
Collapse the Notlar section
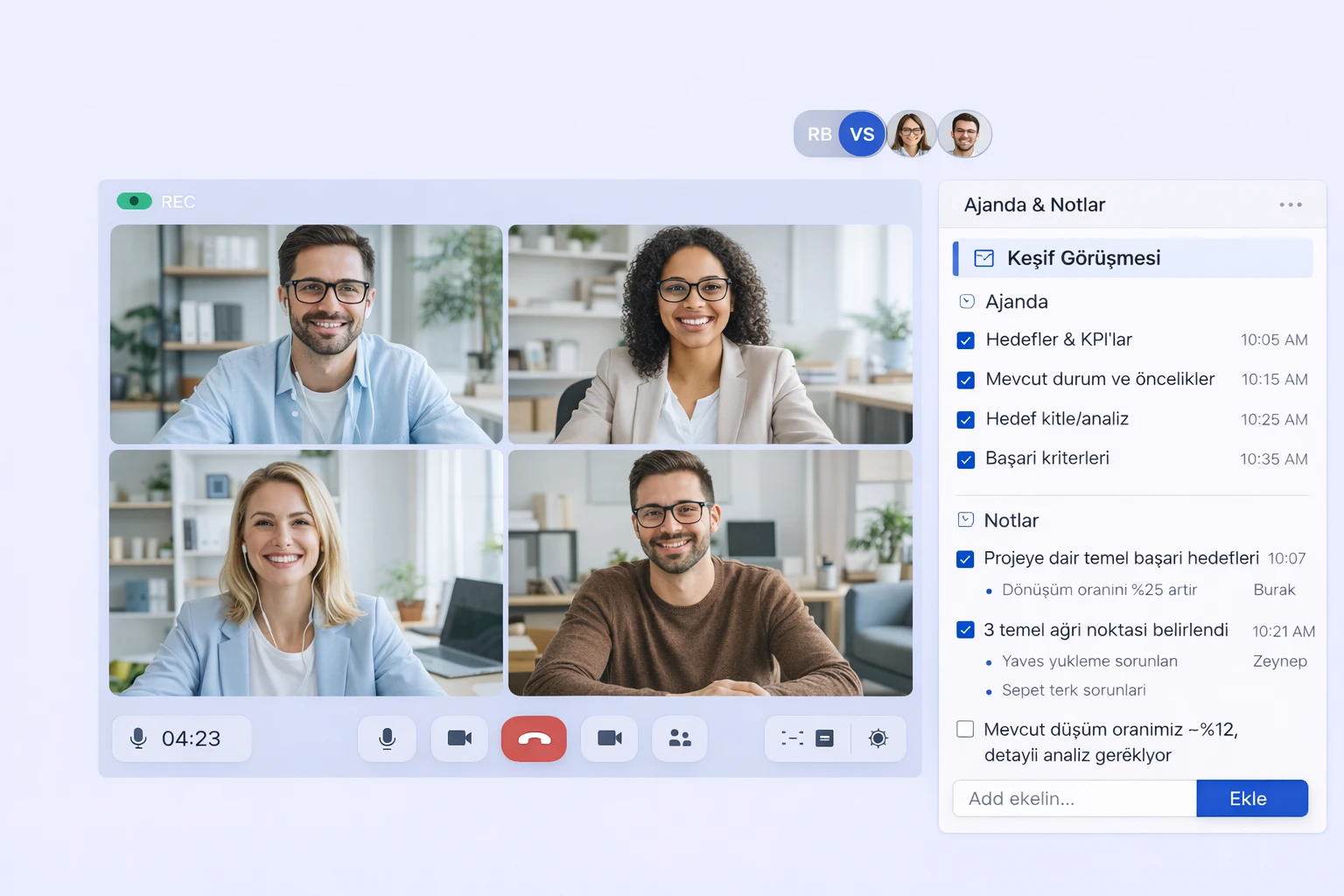966,520
